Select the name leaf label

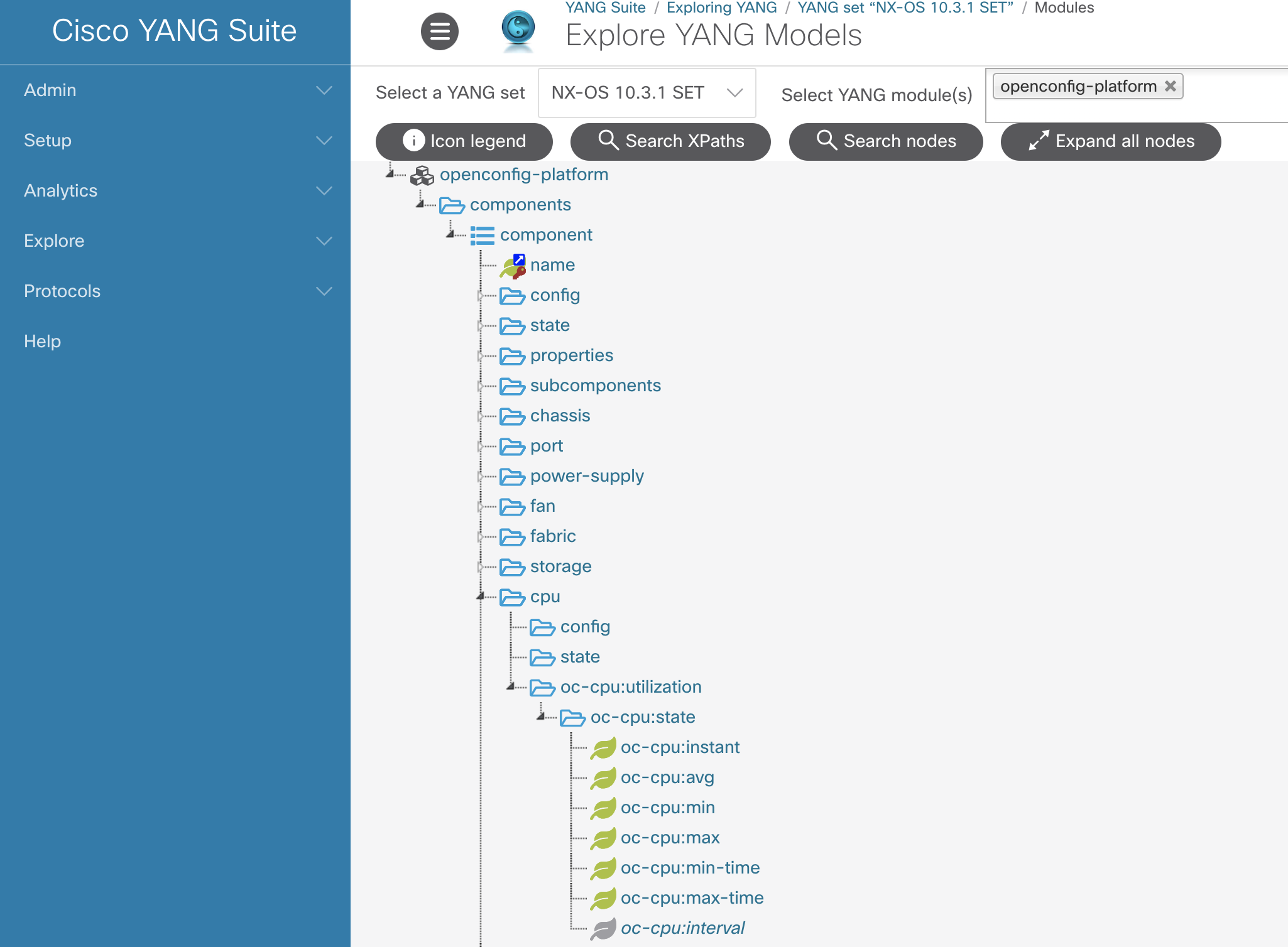[x=552, y=265]
